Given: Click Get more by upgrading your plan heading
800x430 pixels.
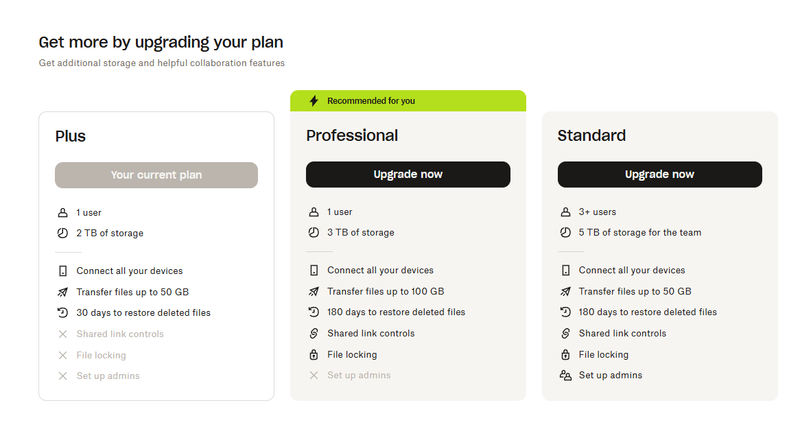Looking at the screenshot, I should [x=161, y=42].
